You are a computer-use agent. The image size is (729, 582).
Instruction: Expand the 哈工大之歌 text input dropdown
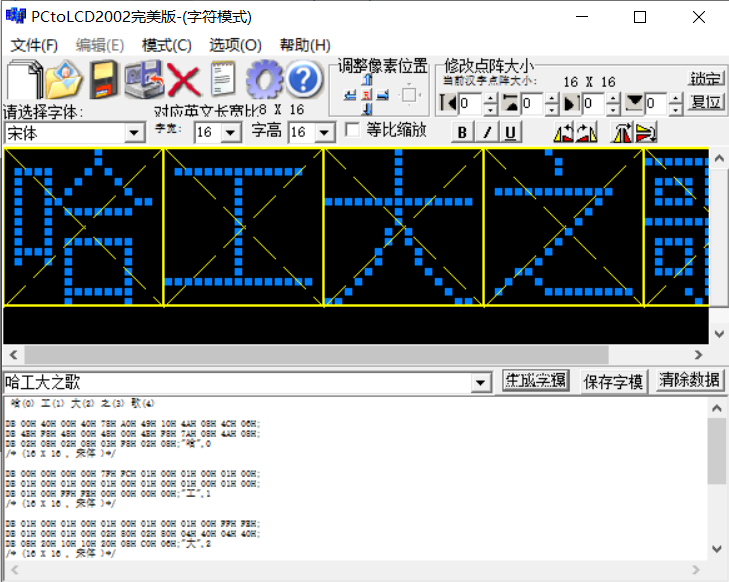coord(480,383)
